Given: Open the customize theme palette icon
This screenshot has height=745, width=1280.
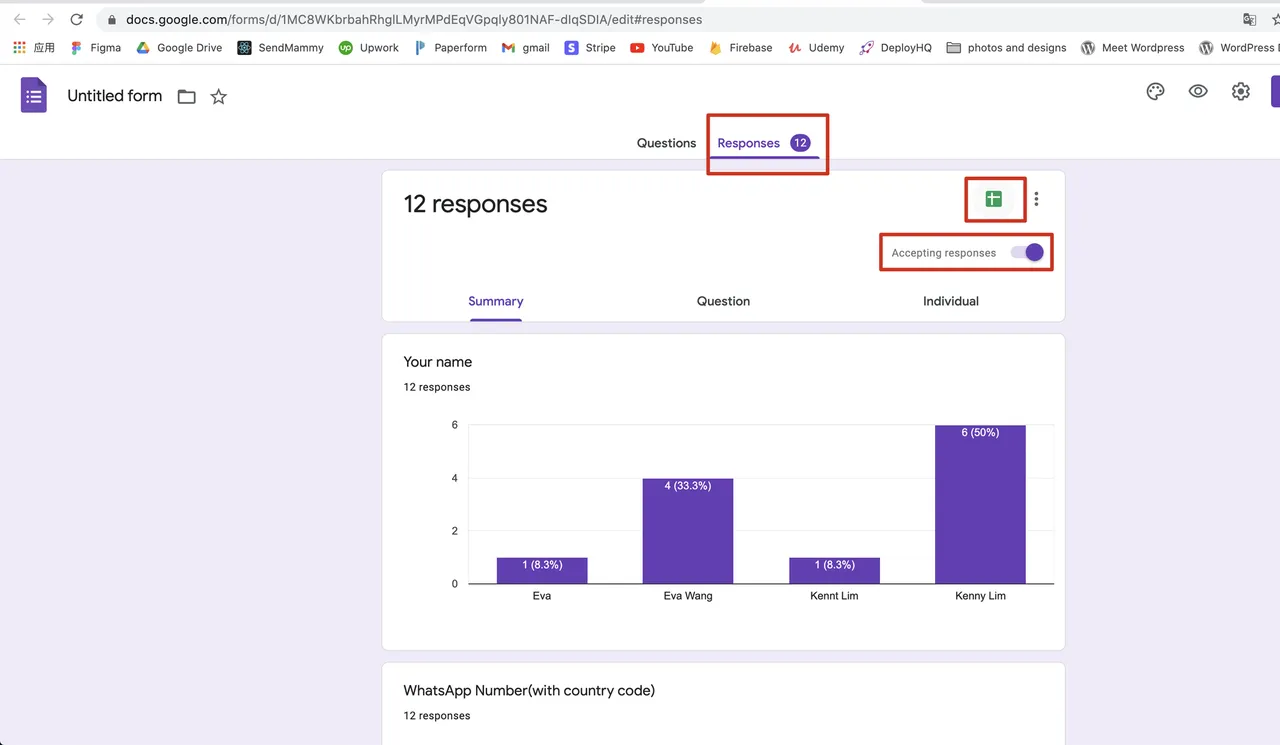Looking at the screenshot, I should [1155, 92].
